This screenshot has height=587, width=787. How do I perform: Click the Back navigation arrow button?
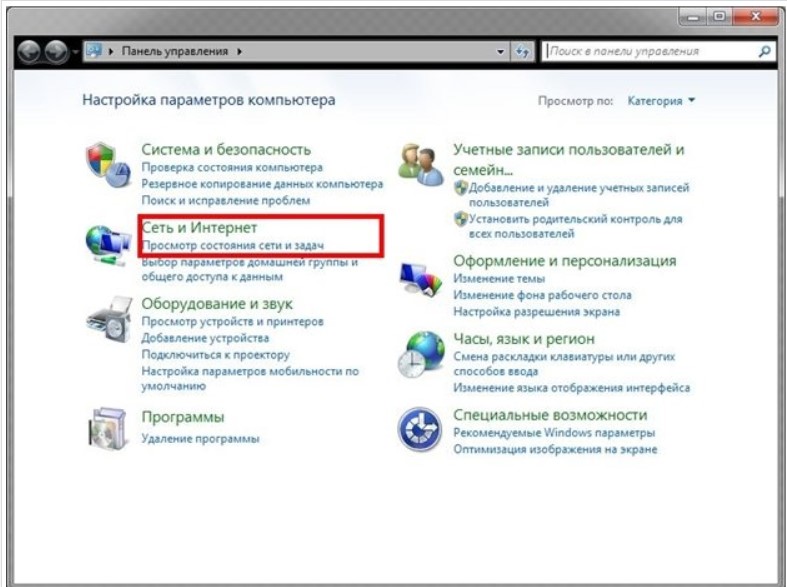point(29,51)
